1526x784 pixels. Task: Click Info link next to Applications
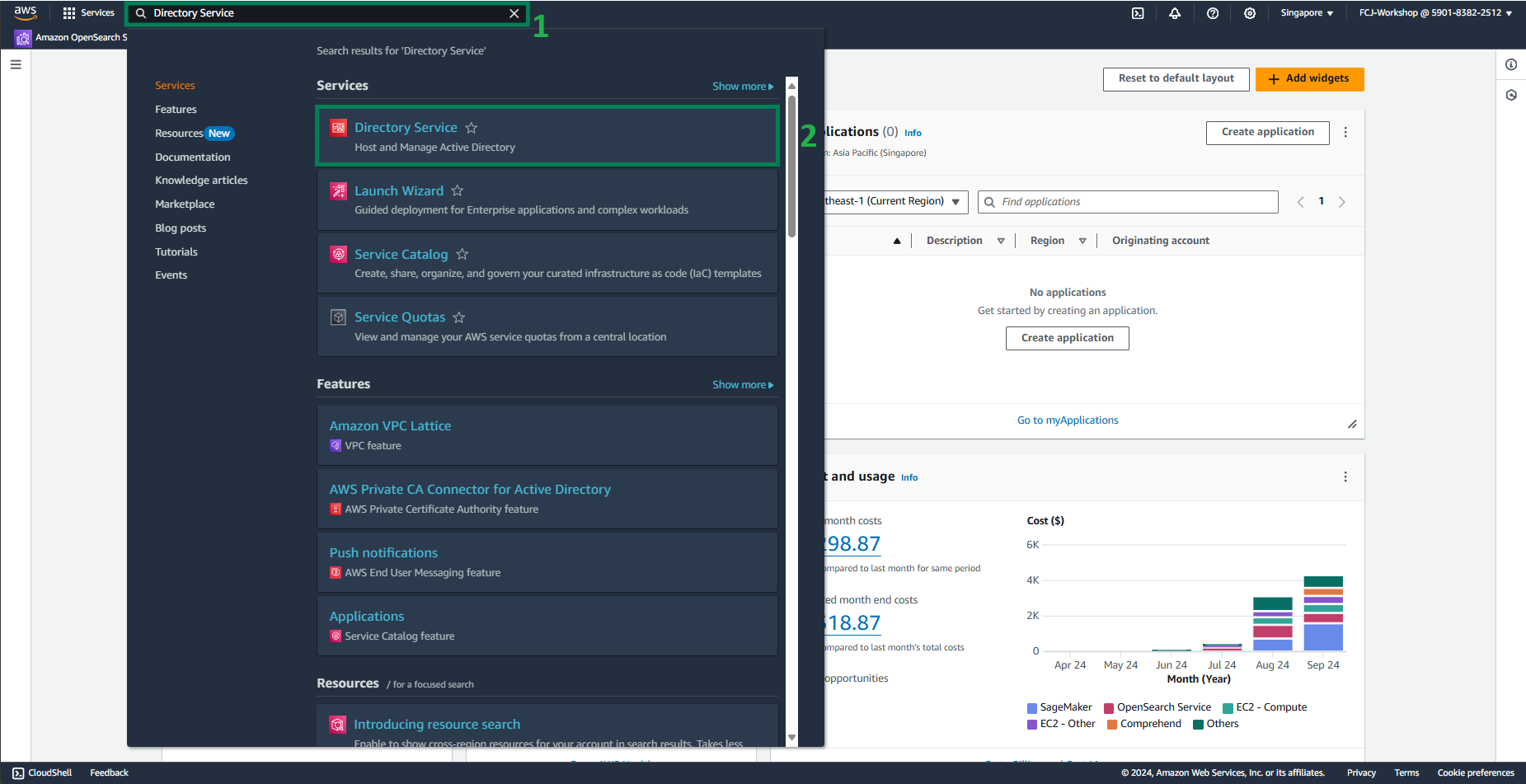coord(913,134)
